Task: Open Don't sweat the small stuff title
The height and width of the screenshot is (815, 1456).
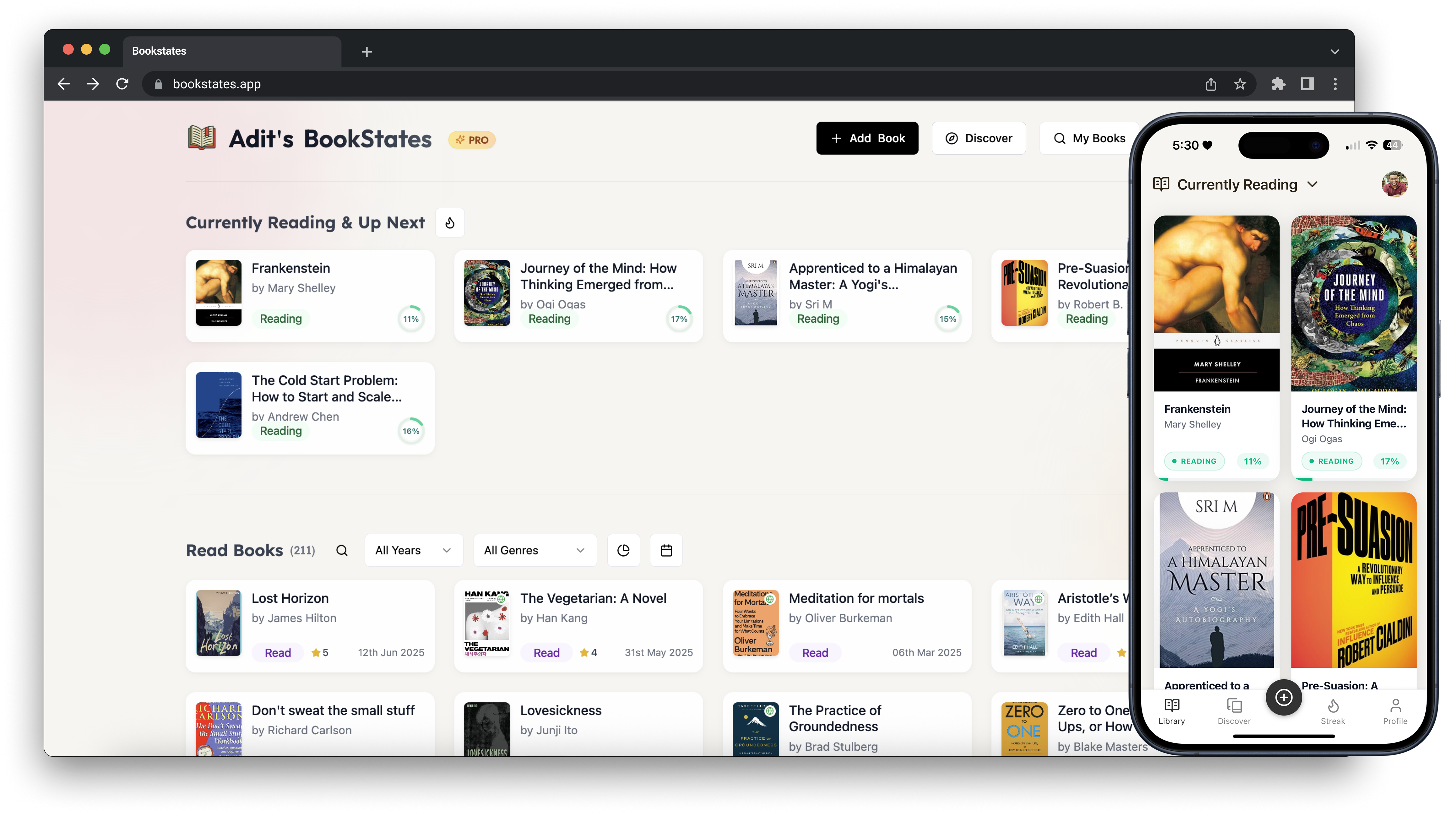Action: pos(334,711)
